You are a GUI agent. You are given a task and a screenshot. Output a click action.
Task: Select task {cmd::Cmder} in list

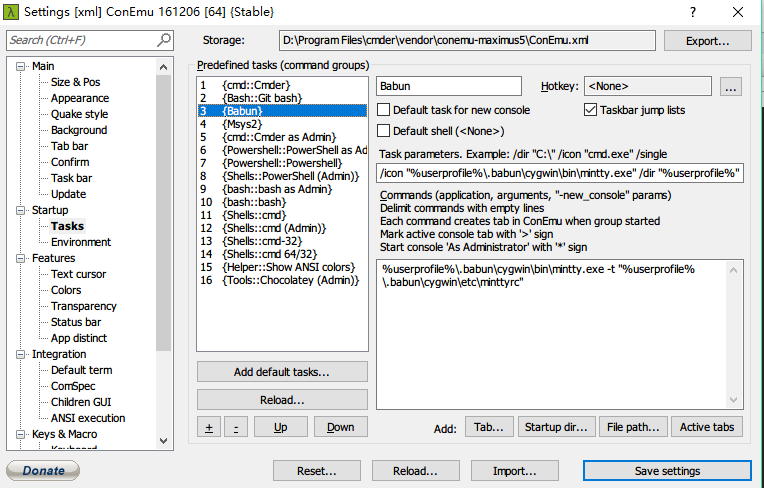(x=282, y=85)
